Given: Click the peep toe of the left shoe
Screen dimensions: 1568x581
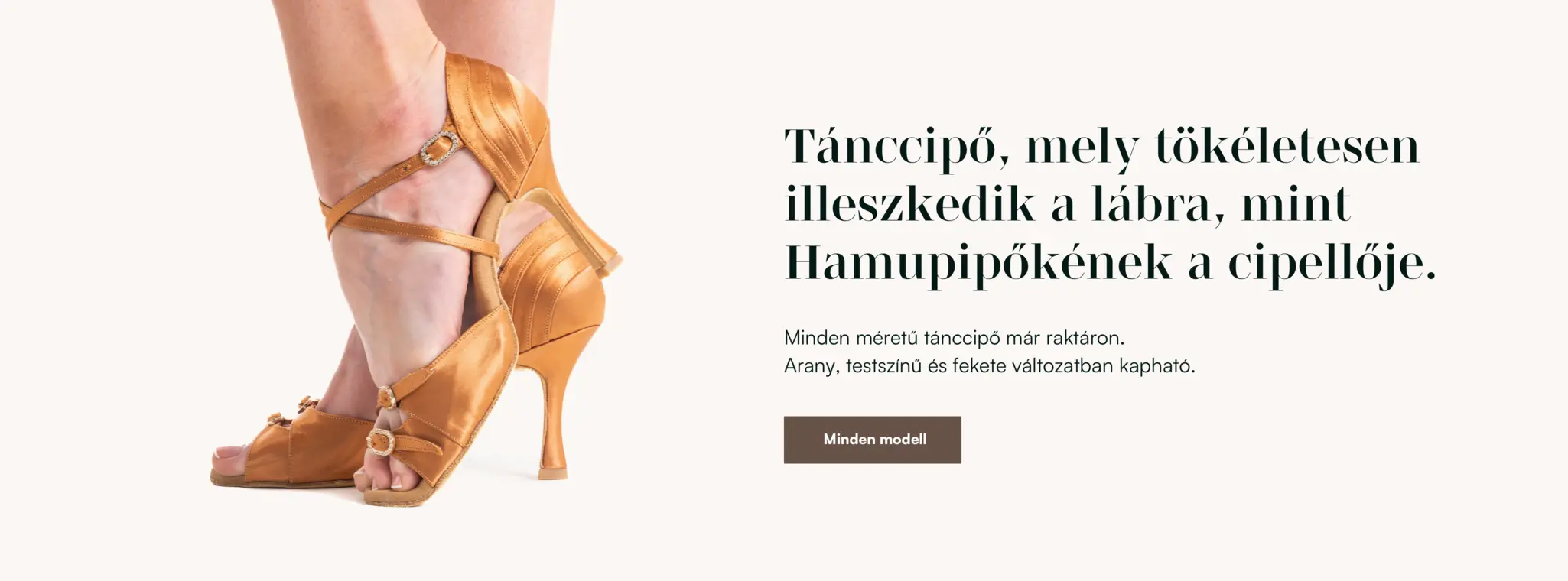Looking at the screenshot, I should [x=229, y=461].
